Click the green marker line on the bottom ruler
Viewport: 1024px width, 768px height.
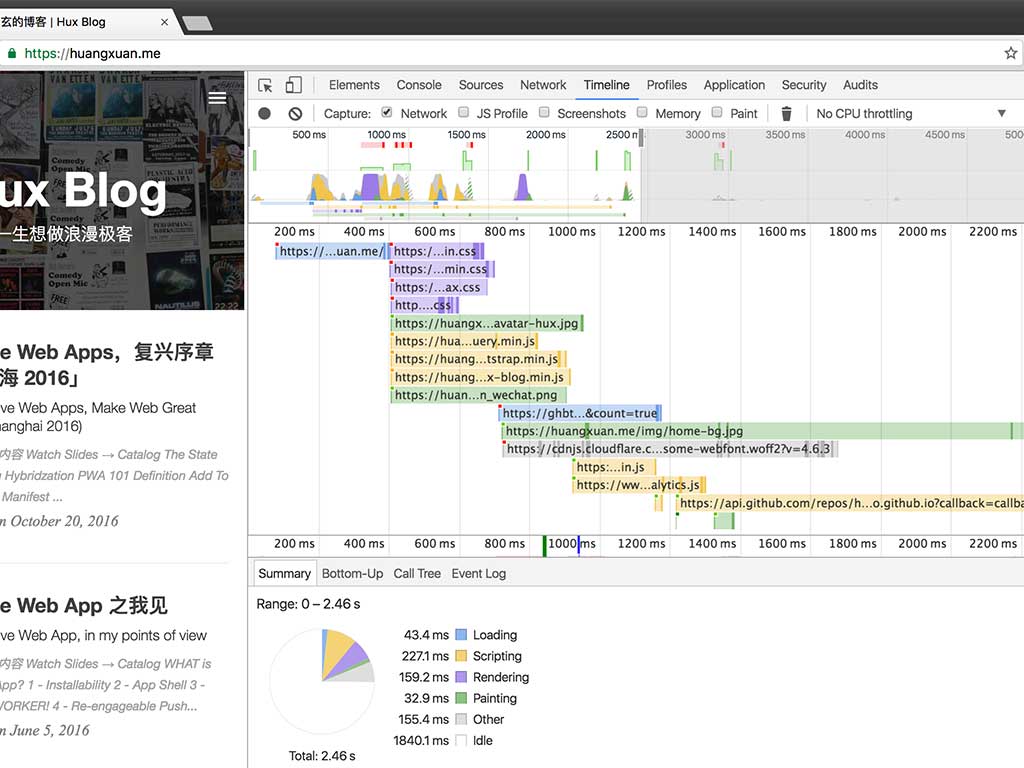click(x=544, y=545)
